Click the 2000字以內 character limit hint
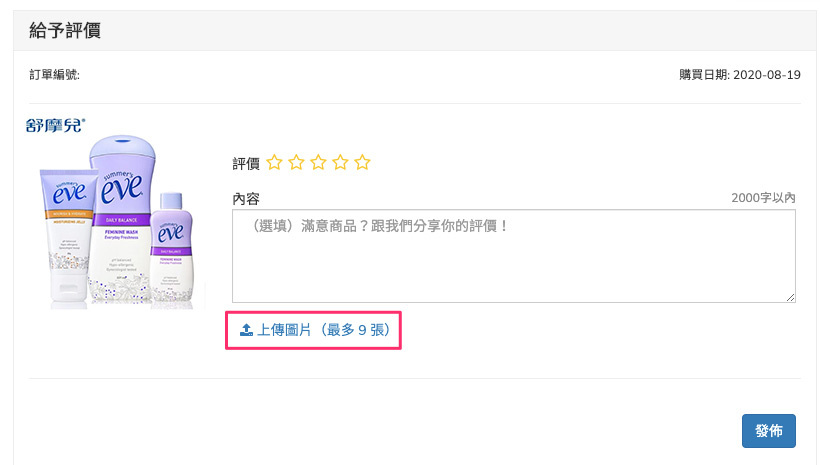The image size is (820, 465). [x=763, y=198]
